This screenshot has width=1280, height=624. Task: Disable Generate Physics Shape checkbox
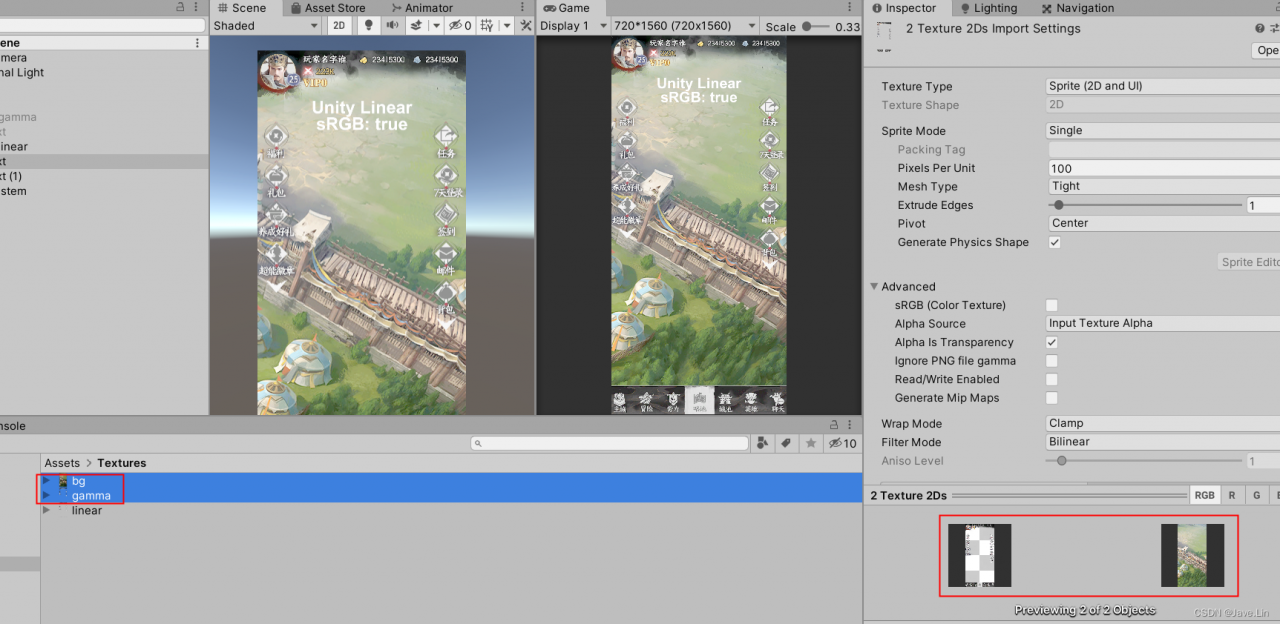click(1055, 242)
